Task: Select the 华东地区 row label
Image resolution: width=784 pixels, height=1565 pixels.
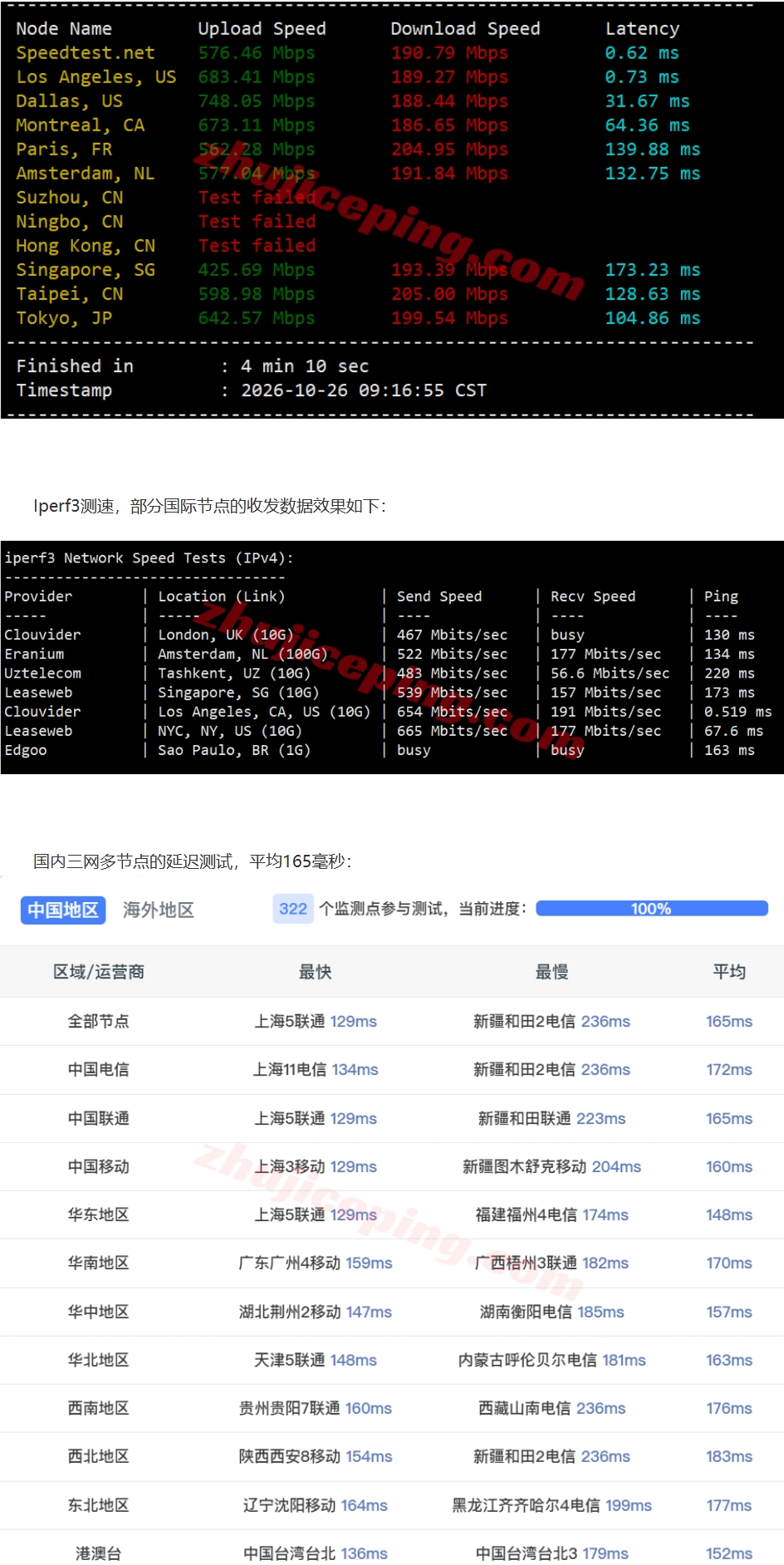Action: 99,1214
